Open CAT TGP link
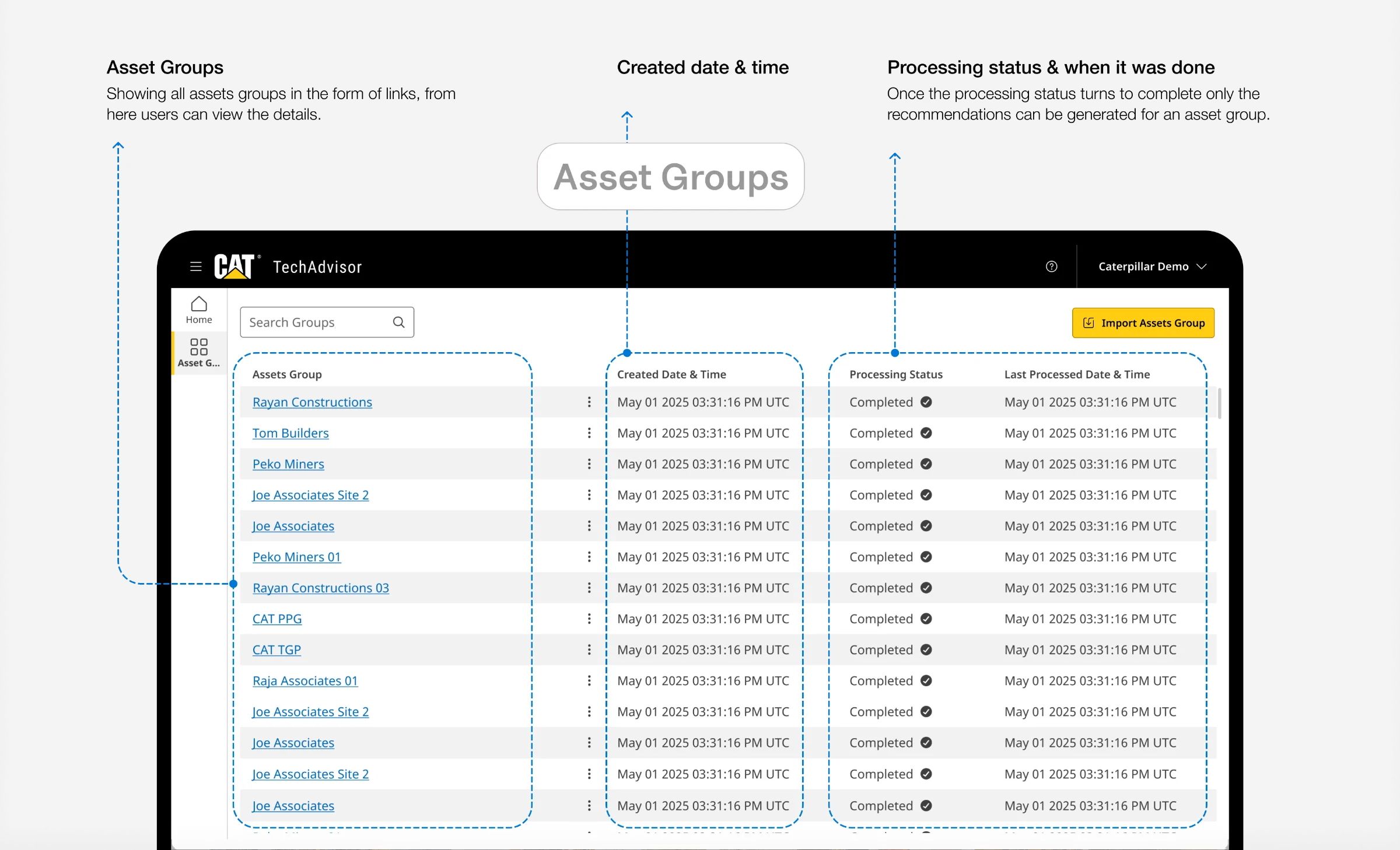1400x850 pixels. (276, 649)
